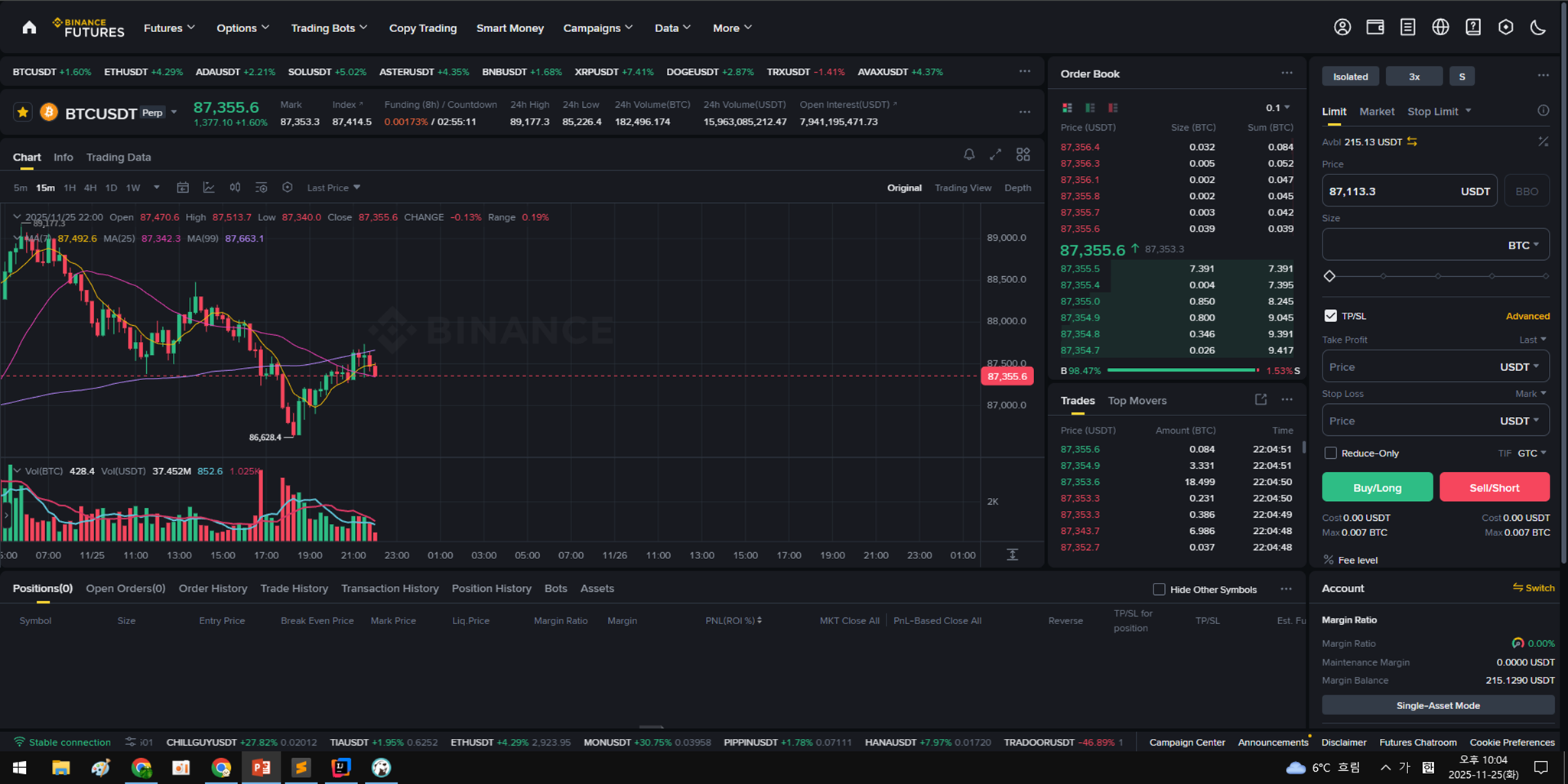Click the order size slider handle

(x=1329, y=276)
